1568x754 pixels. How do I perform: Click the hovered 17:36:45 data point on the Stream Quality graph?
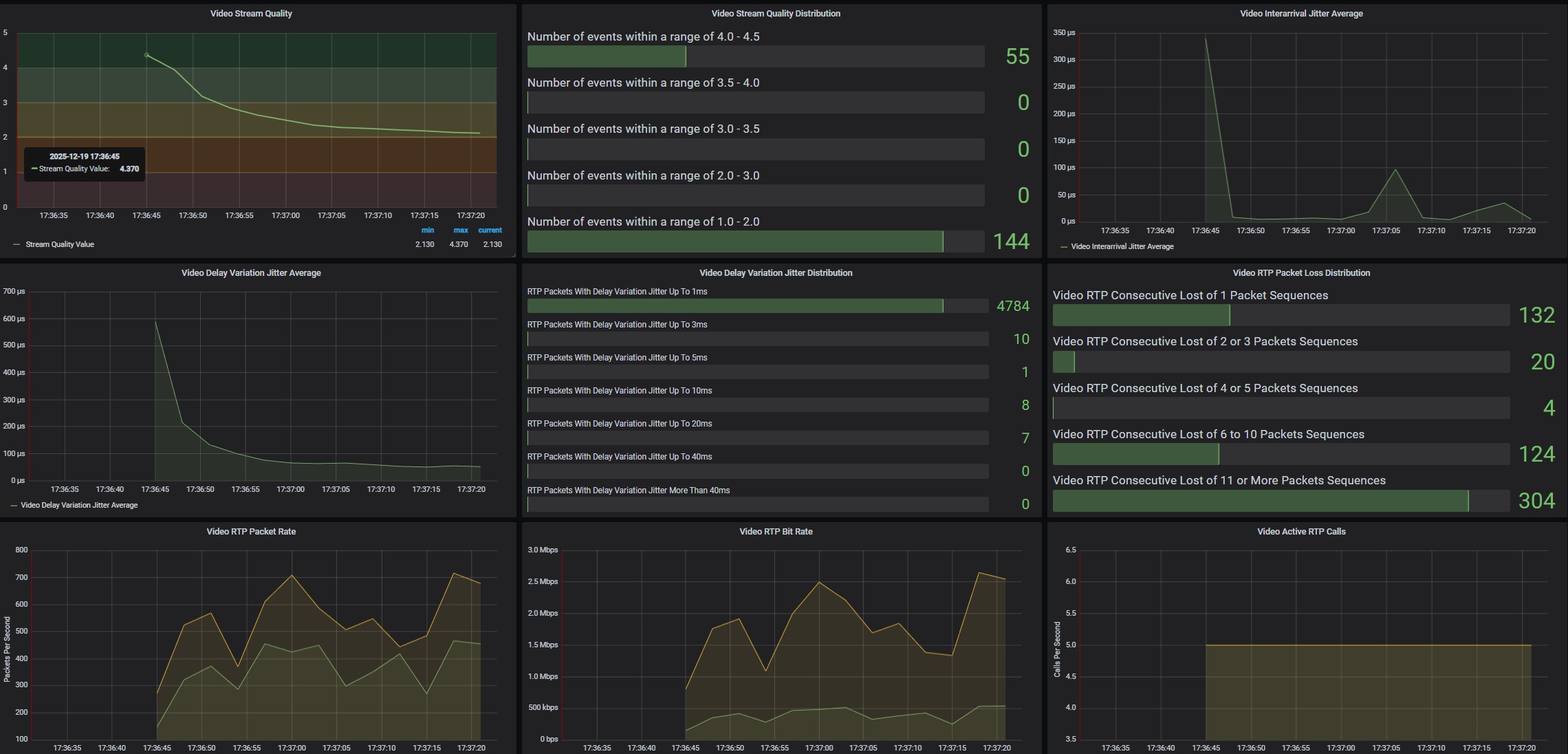pos(146,55)
